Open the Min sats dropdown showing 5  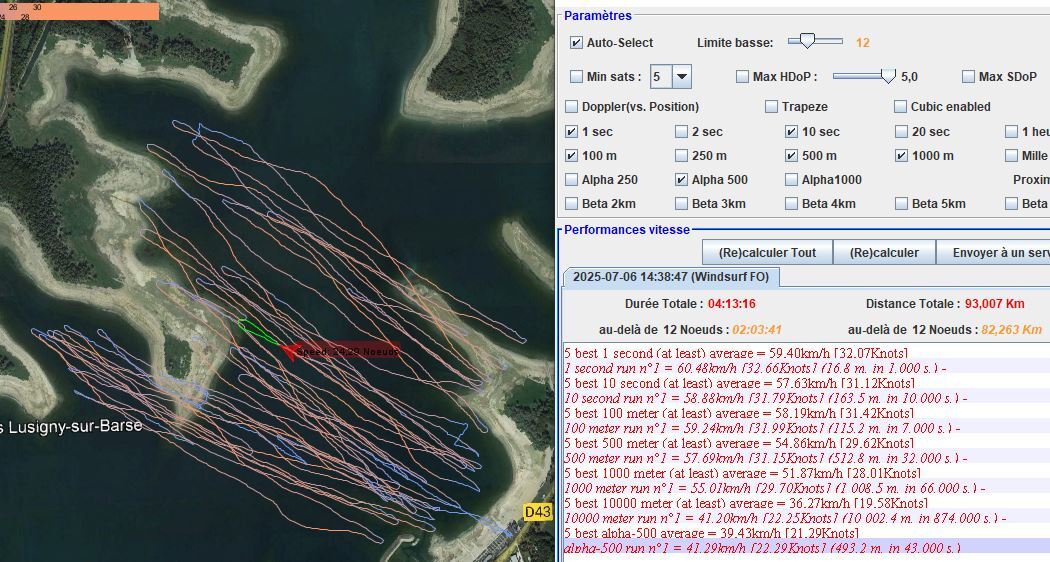(x=682, y=77)
